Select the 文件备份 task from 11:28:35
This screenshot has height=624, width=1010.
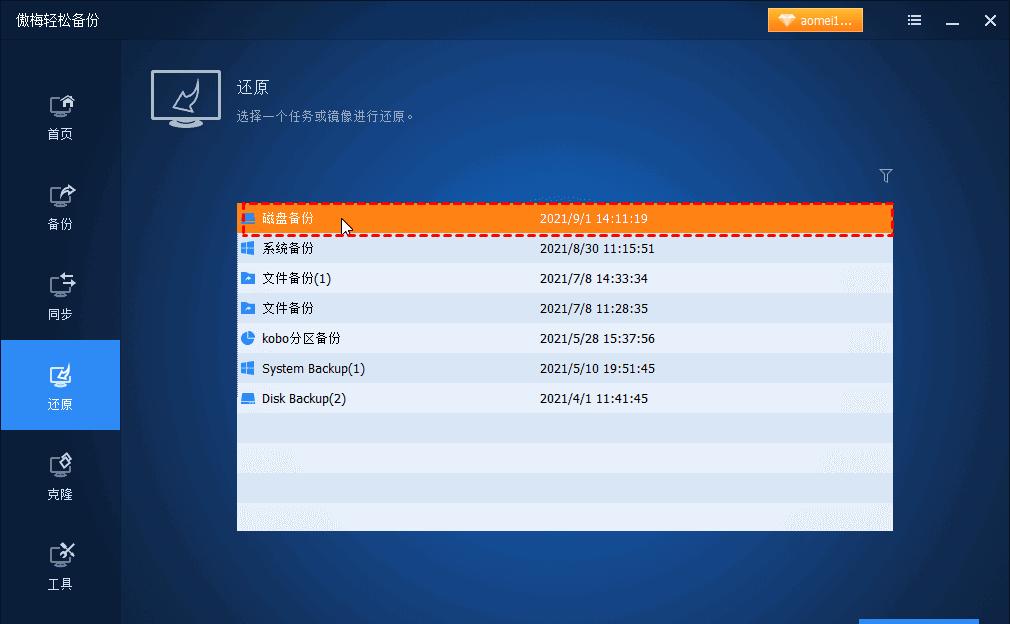pos(287,308)
